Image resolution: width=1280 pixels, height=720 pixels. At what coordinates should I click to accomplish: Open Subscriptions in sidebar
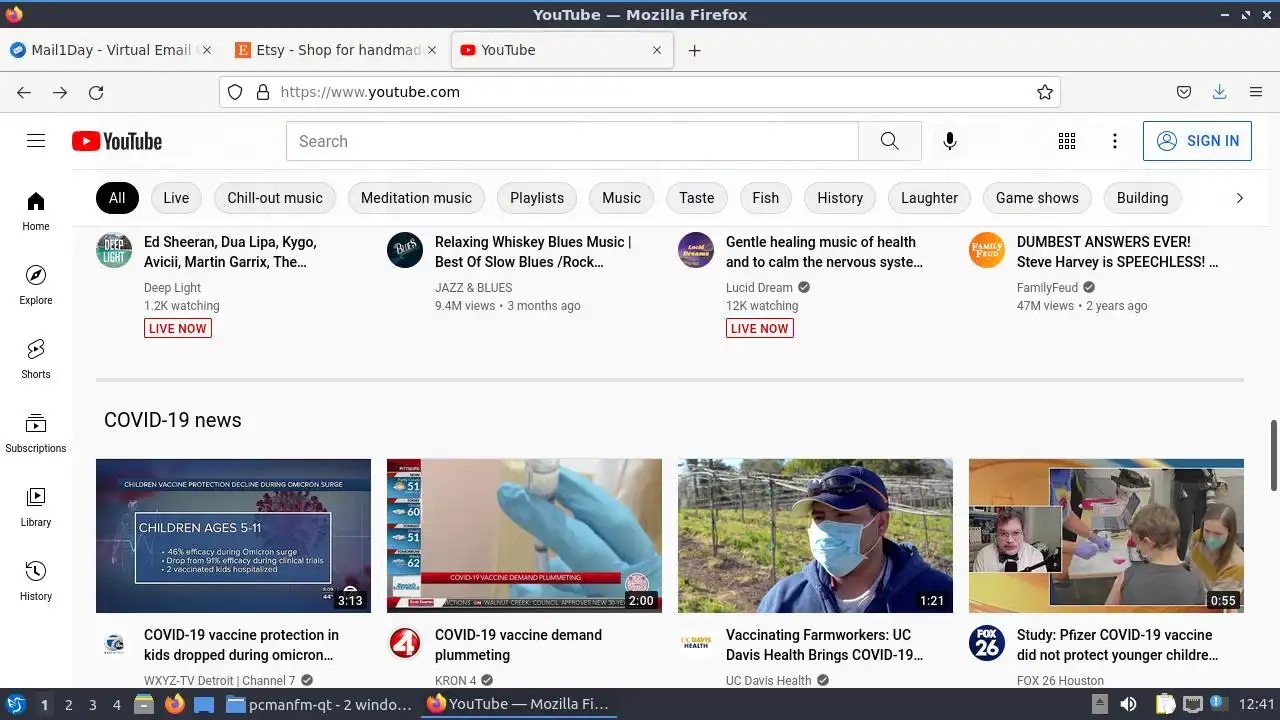tap(36, 433)
